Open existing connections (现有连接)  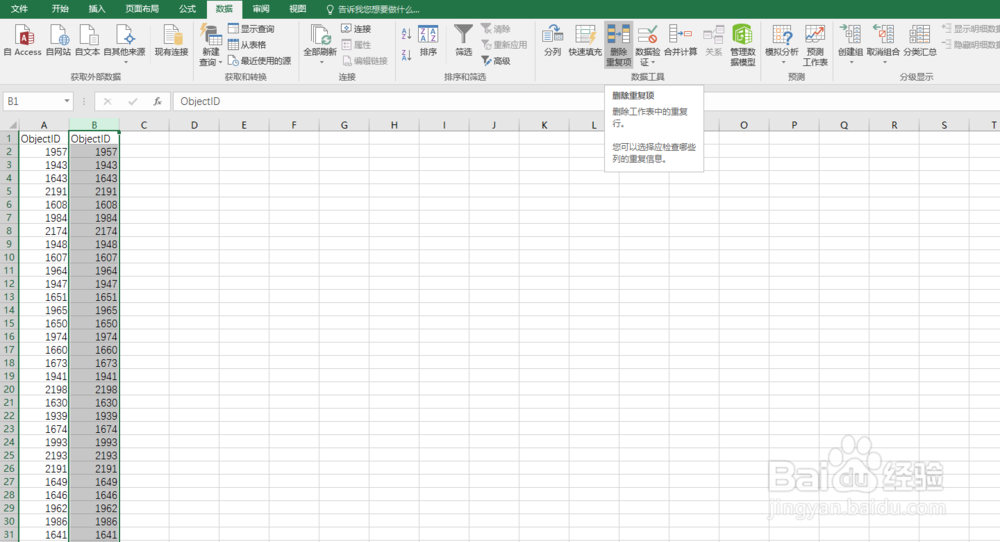(x=171, y=40)
